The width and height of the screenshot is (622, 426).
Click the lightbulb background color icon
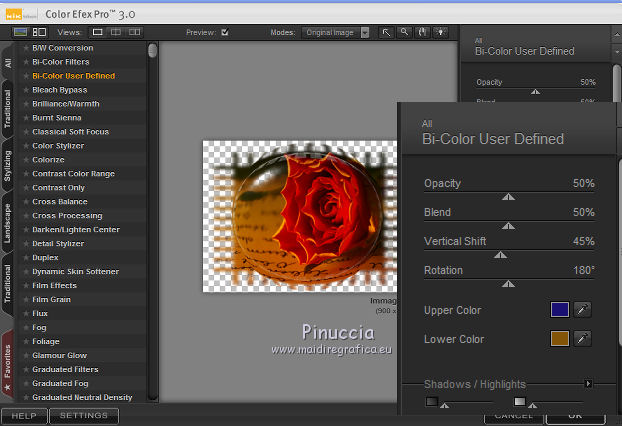[441, 32]
